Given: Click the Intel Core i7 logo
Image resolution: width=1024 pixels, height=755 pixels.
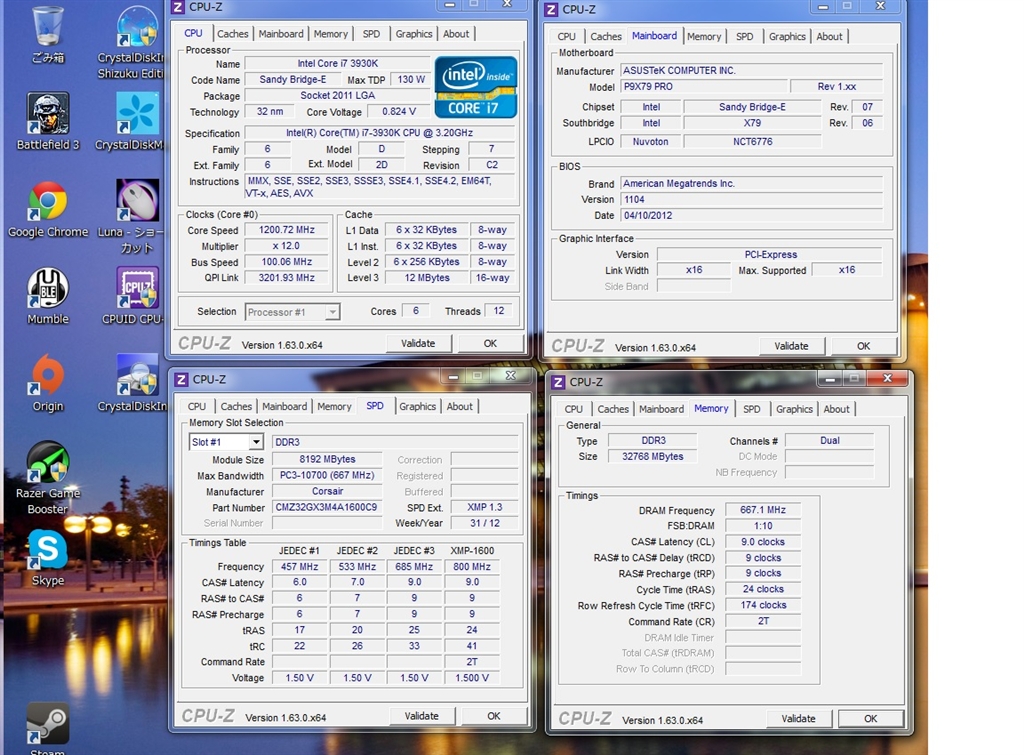Looking at the screenshot, I should (475, 87).
